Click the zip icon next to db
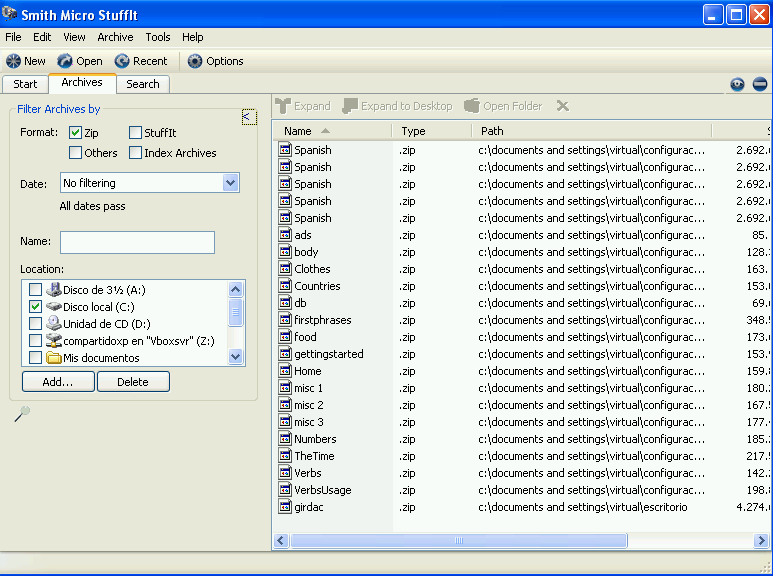The width and height of the screenshot is (773, 576). click(285, 302)
